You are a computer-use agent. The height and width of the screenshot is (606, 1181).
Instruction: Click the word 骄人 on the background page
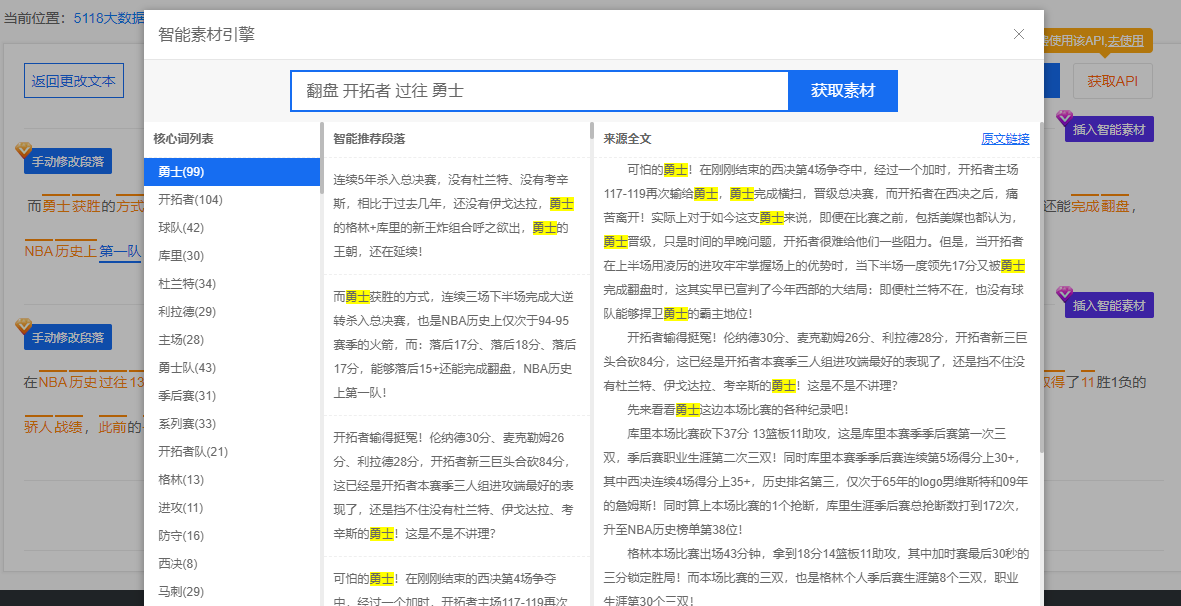(x=38, y=427)
